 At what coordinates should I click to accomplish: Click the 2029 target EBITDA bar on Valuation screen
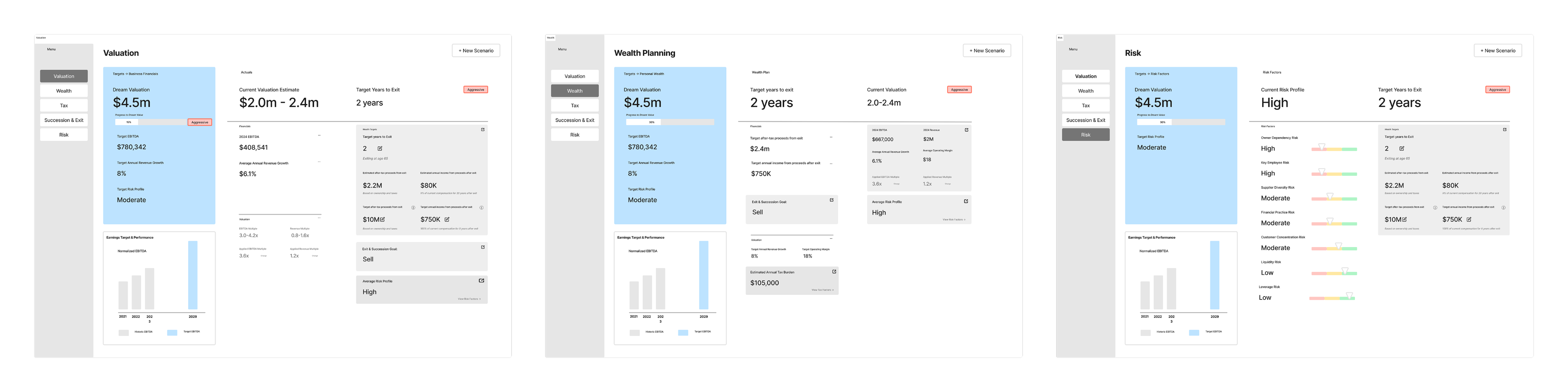point(192,275)
